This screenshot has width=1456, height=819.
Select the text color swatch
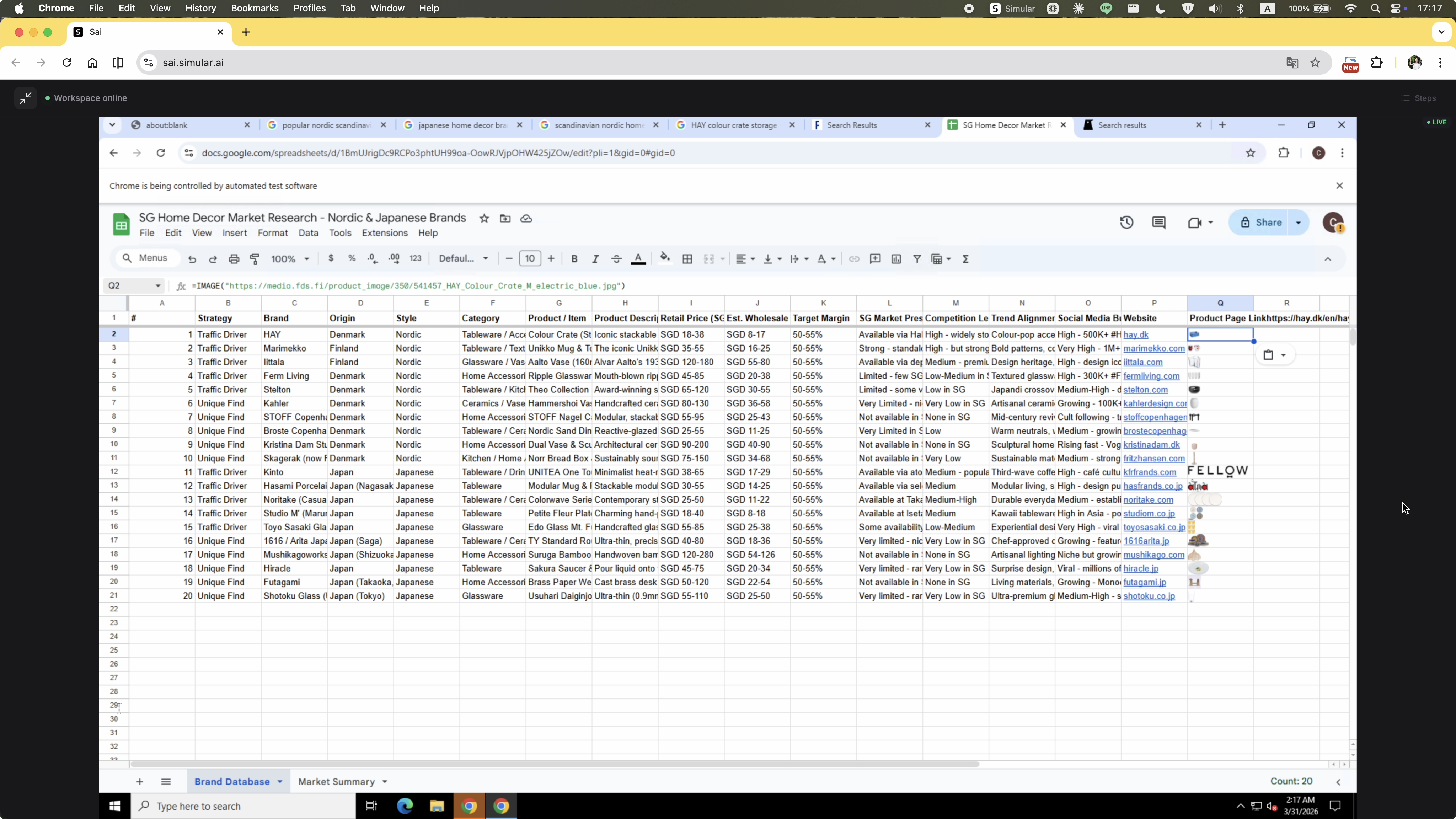pos(638,259)
